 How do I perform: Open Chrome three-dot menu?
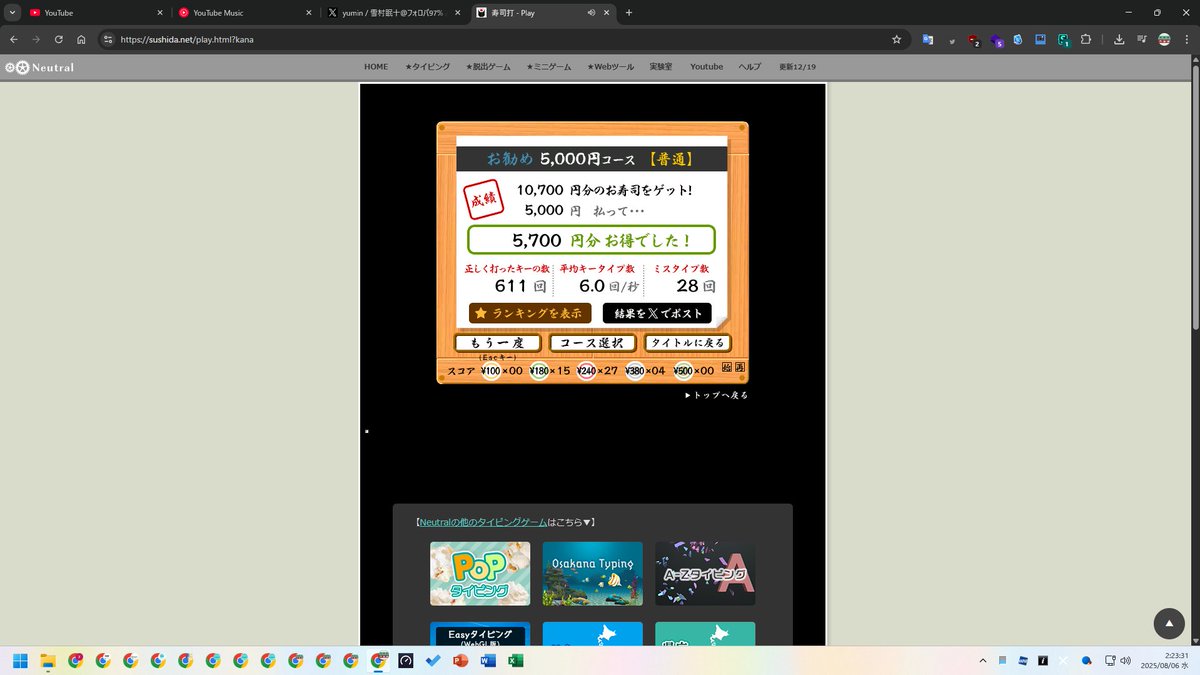click(x=1186, y=39)
